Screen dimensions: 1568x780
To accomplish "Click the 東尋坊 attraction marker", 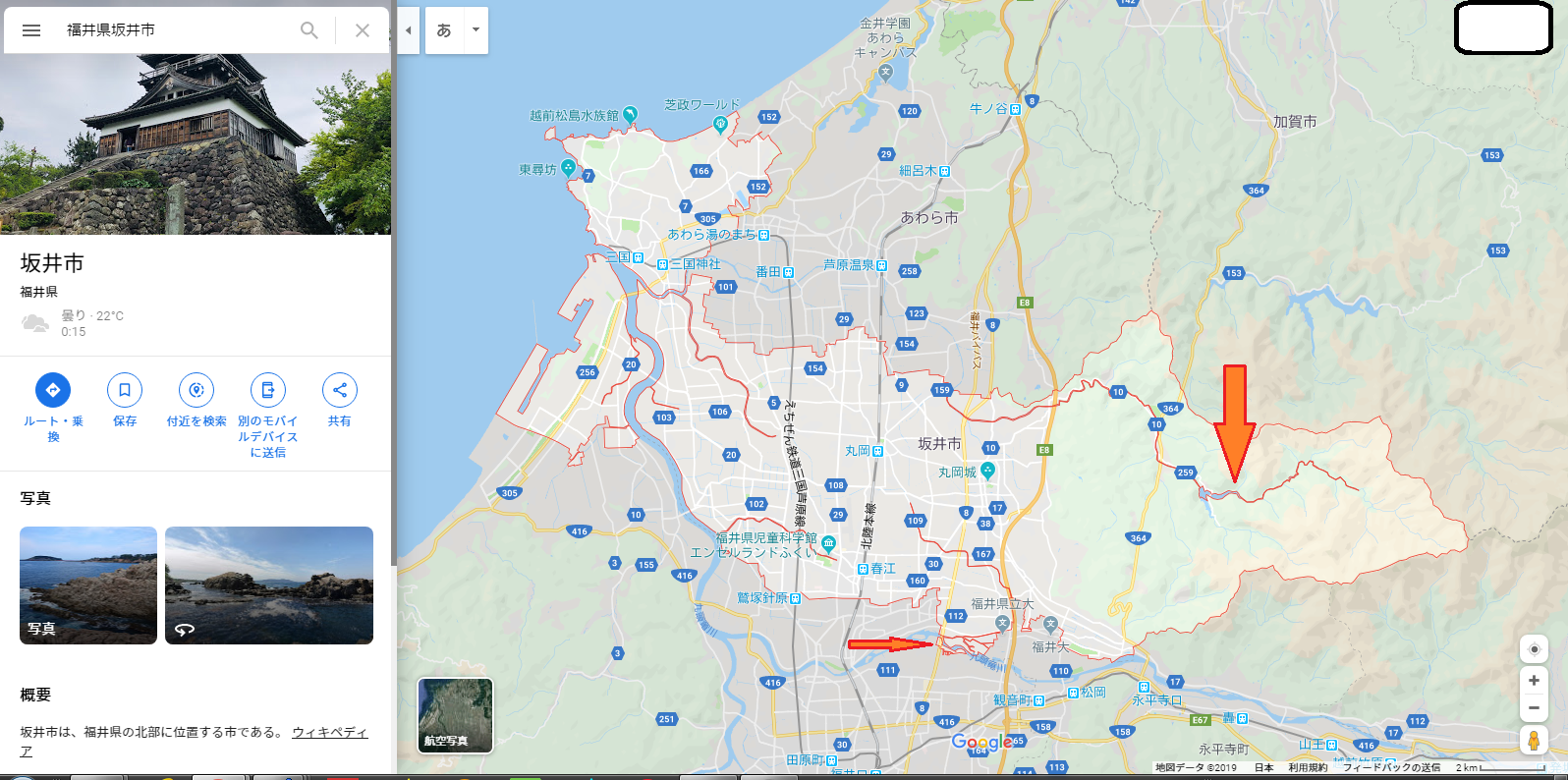I will 568,168.
